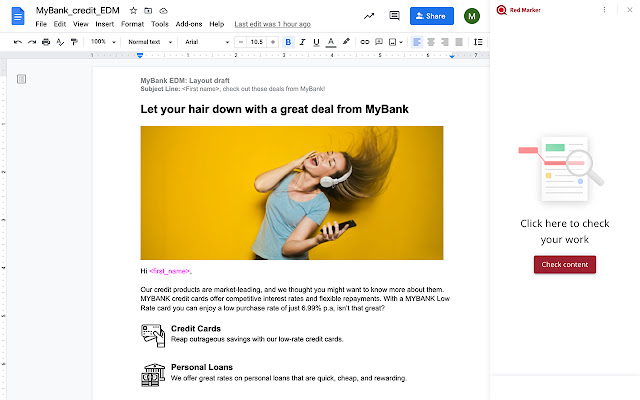
Task: Open the highlight color picker
Action: (x=346, y=42)
